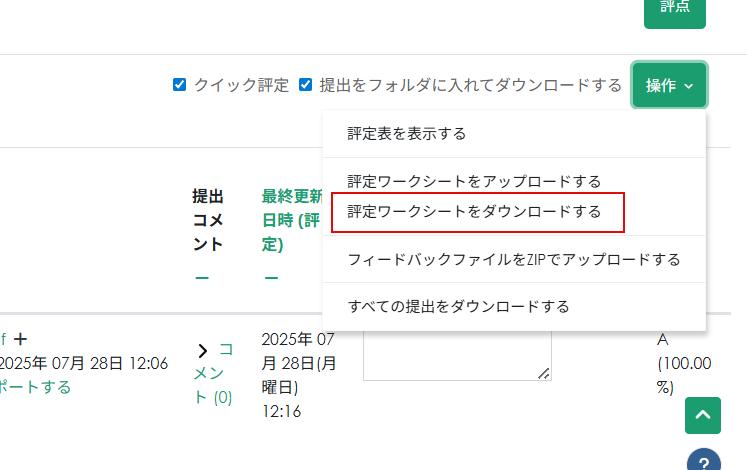Choose 評定ワークシートをアップロードする menu item

click(474, 181)
